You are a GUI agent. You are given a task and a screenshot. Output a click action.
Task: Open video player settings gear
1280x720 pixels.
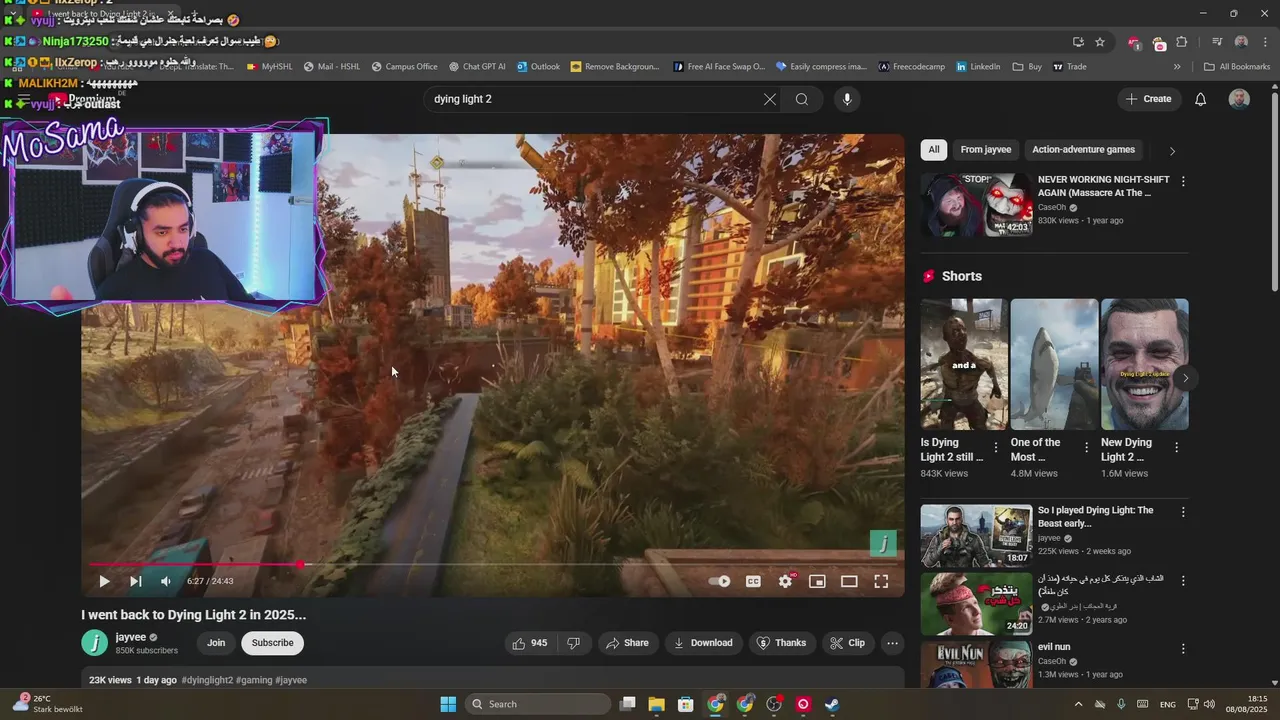pyautogui.click(x=786, y=581)
